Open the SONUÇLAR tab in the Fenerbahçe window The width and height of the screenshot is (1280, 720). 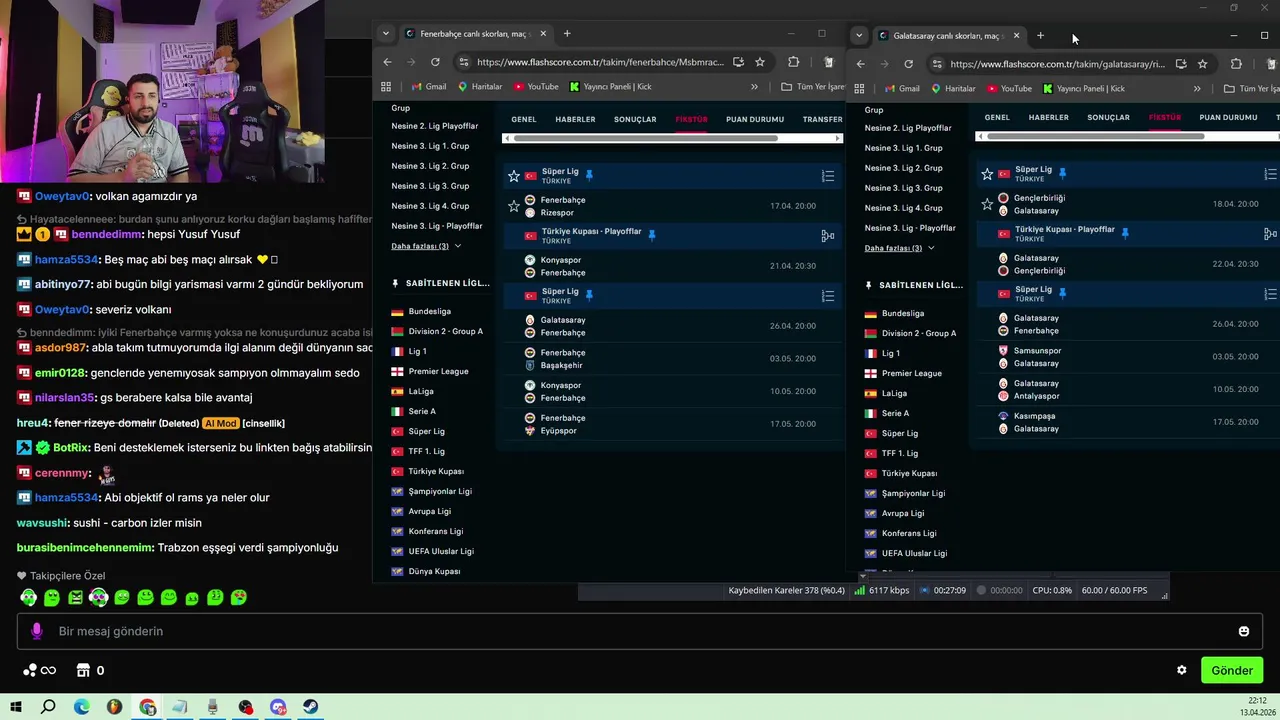635,119
